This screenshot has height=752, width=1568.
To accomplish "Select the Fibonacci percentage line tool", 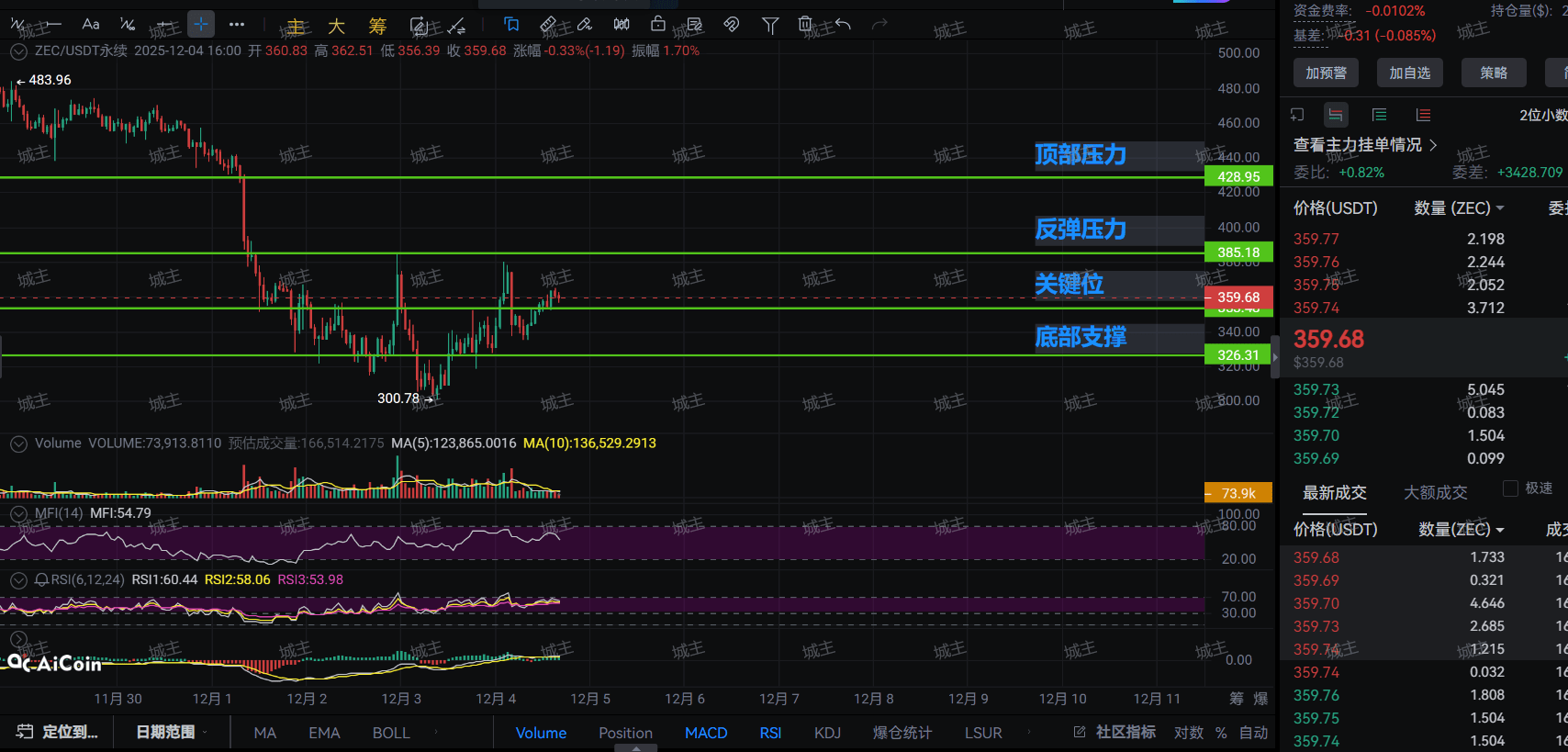I will tap(128, 24).
